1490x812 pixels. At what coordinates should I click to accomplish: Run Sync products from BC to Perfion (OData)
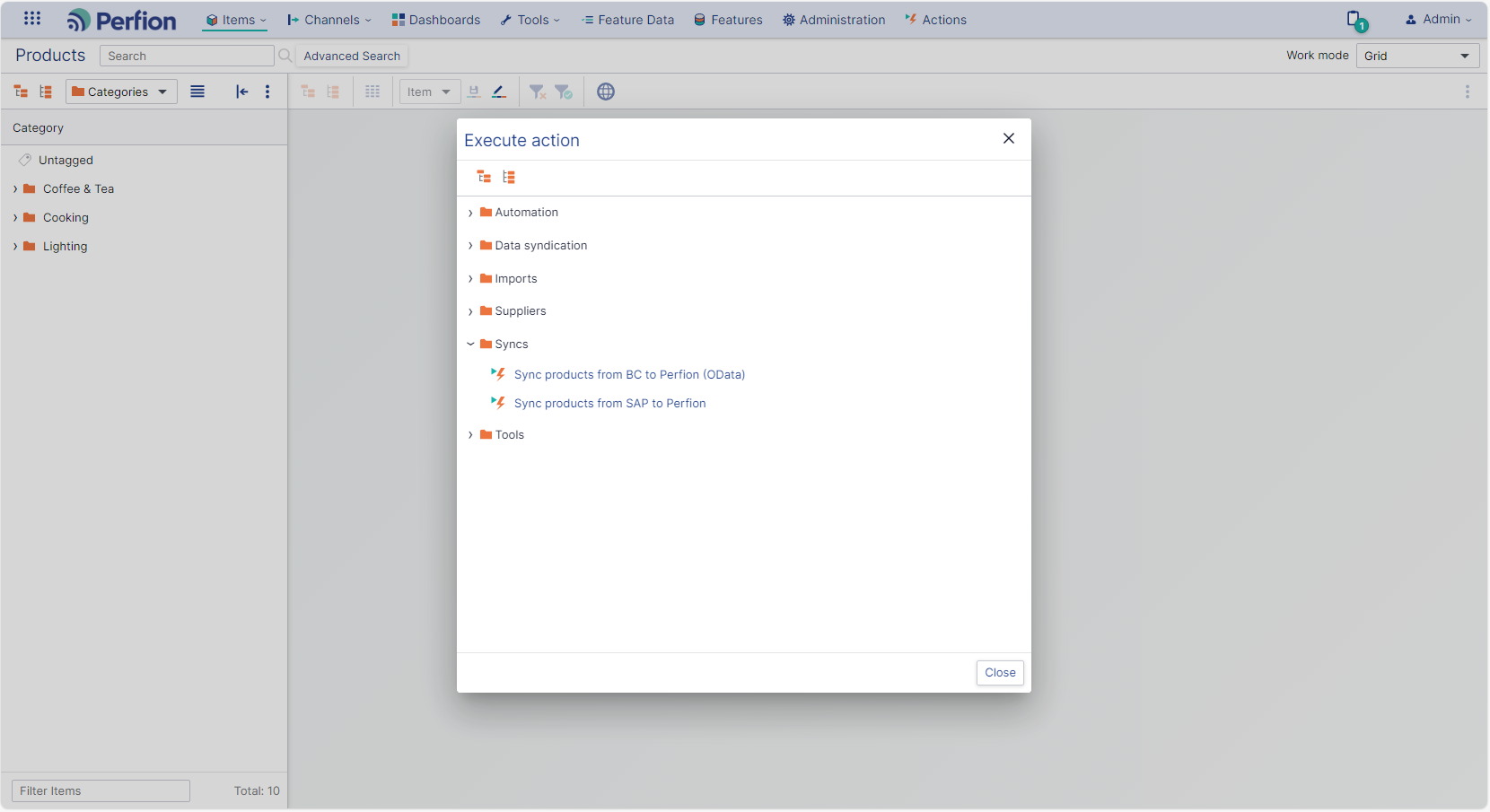tap(629, 374)
